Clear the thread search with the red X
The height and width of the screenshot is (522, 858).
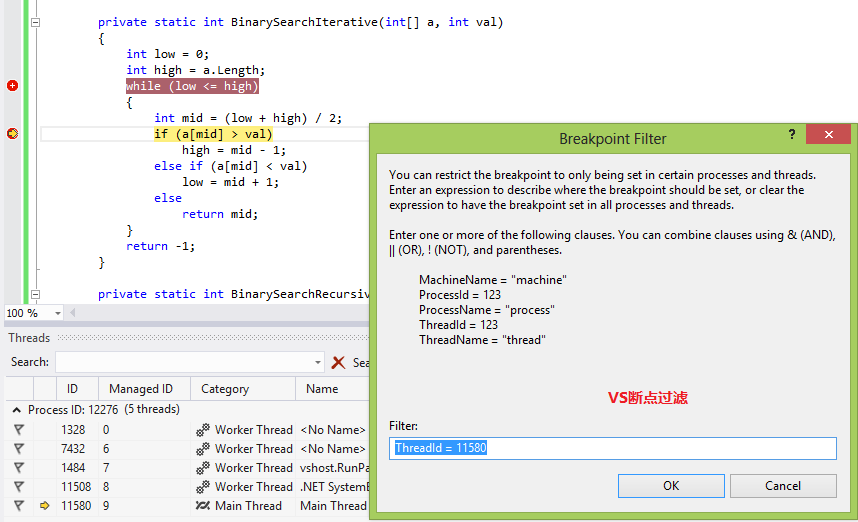[339, 362]
